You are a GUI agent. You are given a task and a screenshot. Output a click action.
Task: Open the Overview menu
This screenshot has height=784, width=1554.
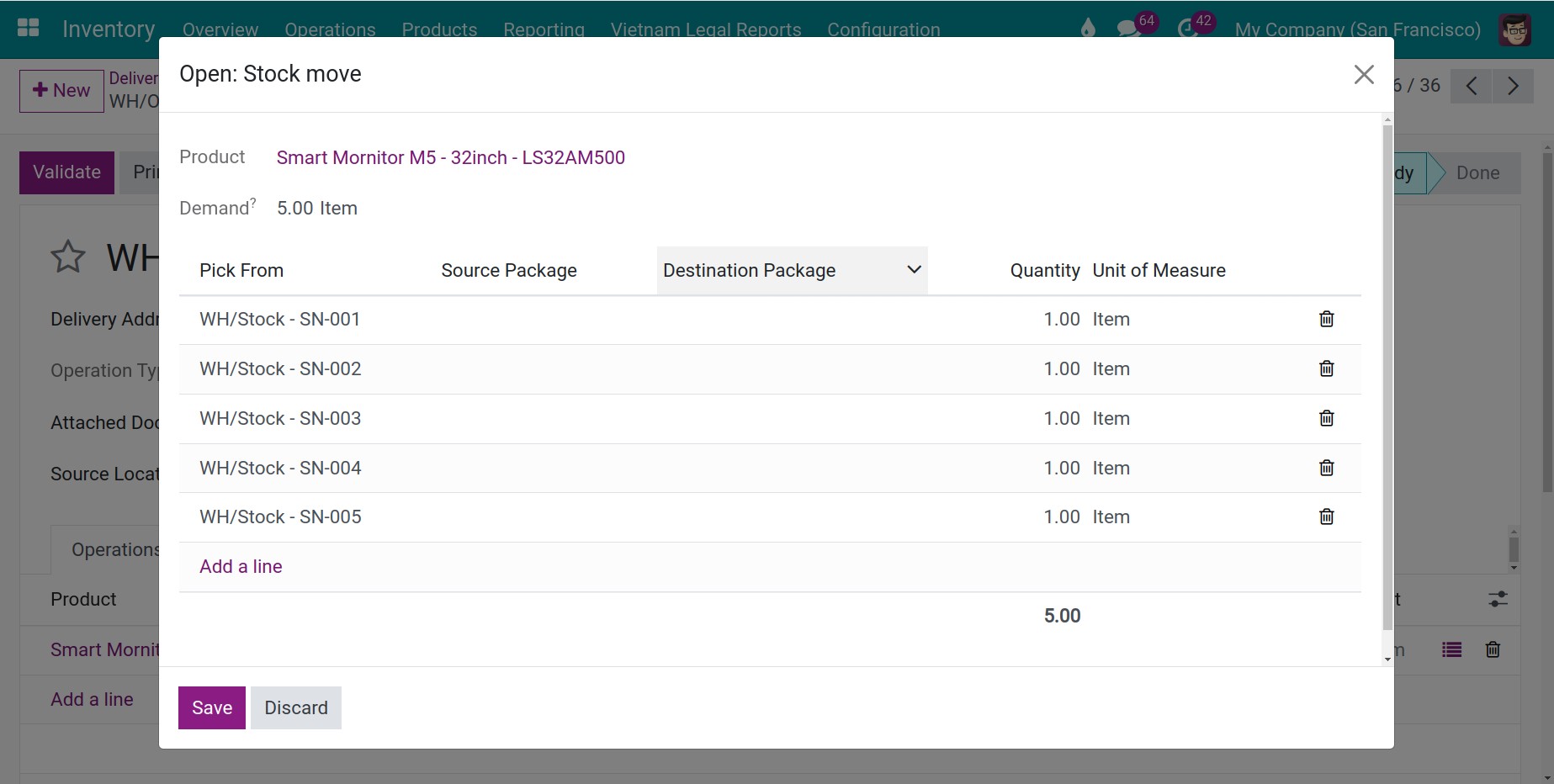220,29
